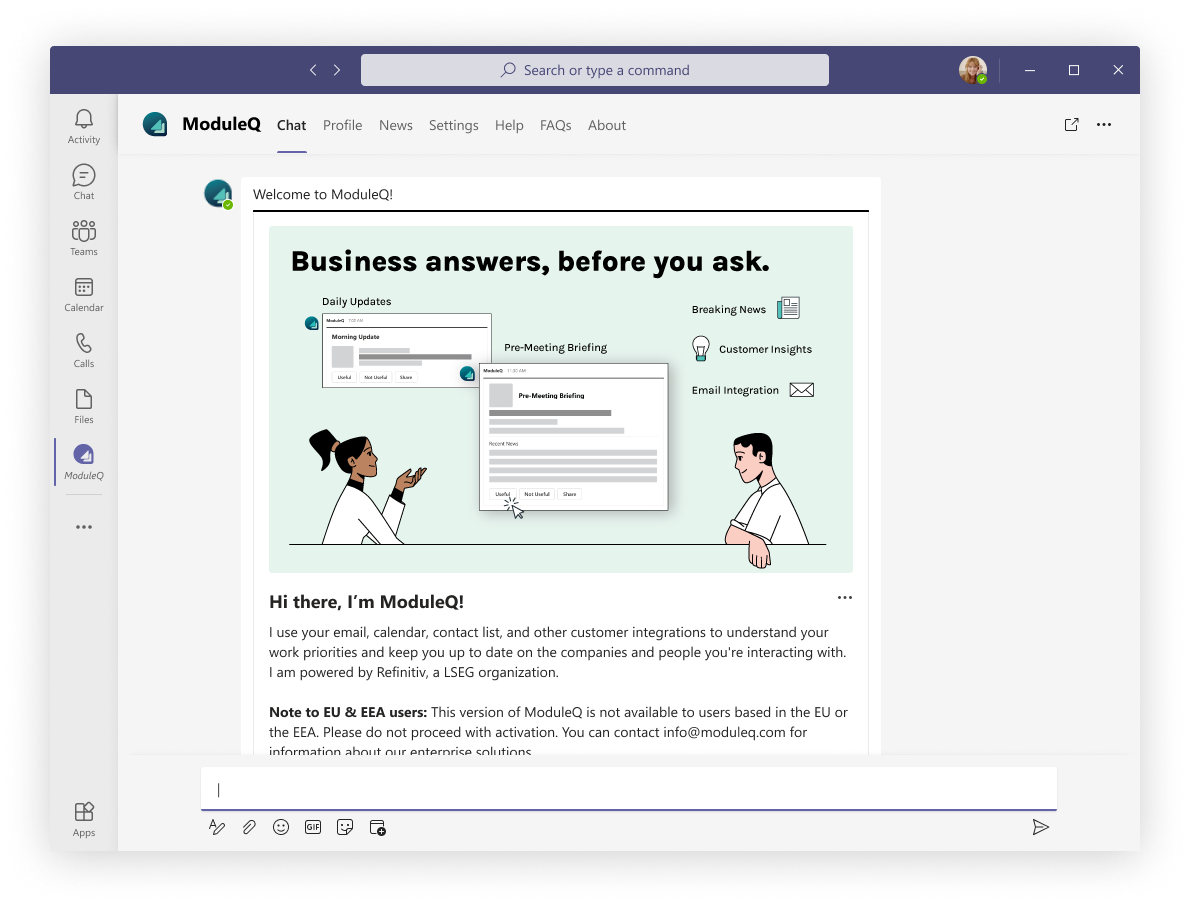Screen dimensions: 1190x905
Task: Maximize the Teams window
Action: (x=1074, y=70)
